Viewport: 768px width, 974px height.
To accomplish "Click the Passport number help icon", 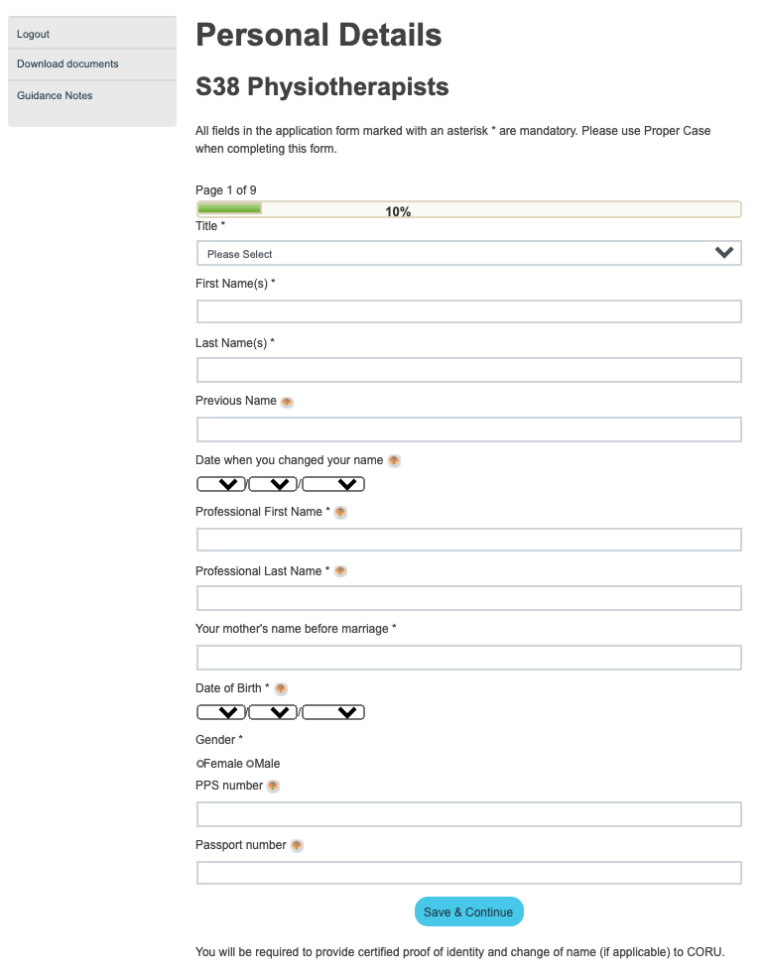I will [x=296, y=844].
